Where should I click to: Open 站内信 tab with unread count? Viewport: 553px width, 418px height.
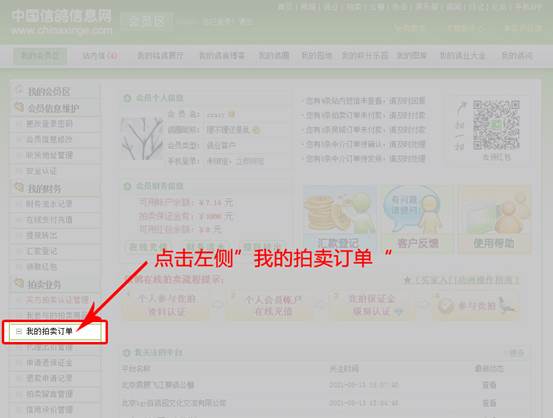pos(99,56)
